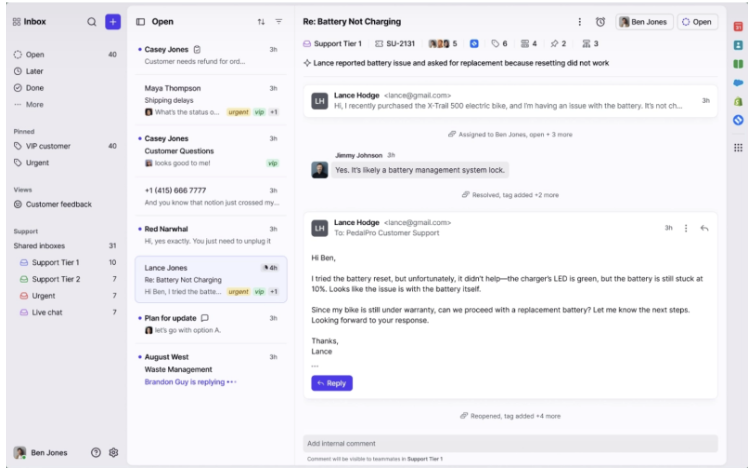Open the green Shopify bag icon

(x=738, y=101)
